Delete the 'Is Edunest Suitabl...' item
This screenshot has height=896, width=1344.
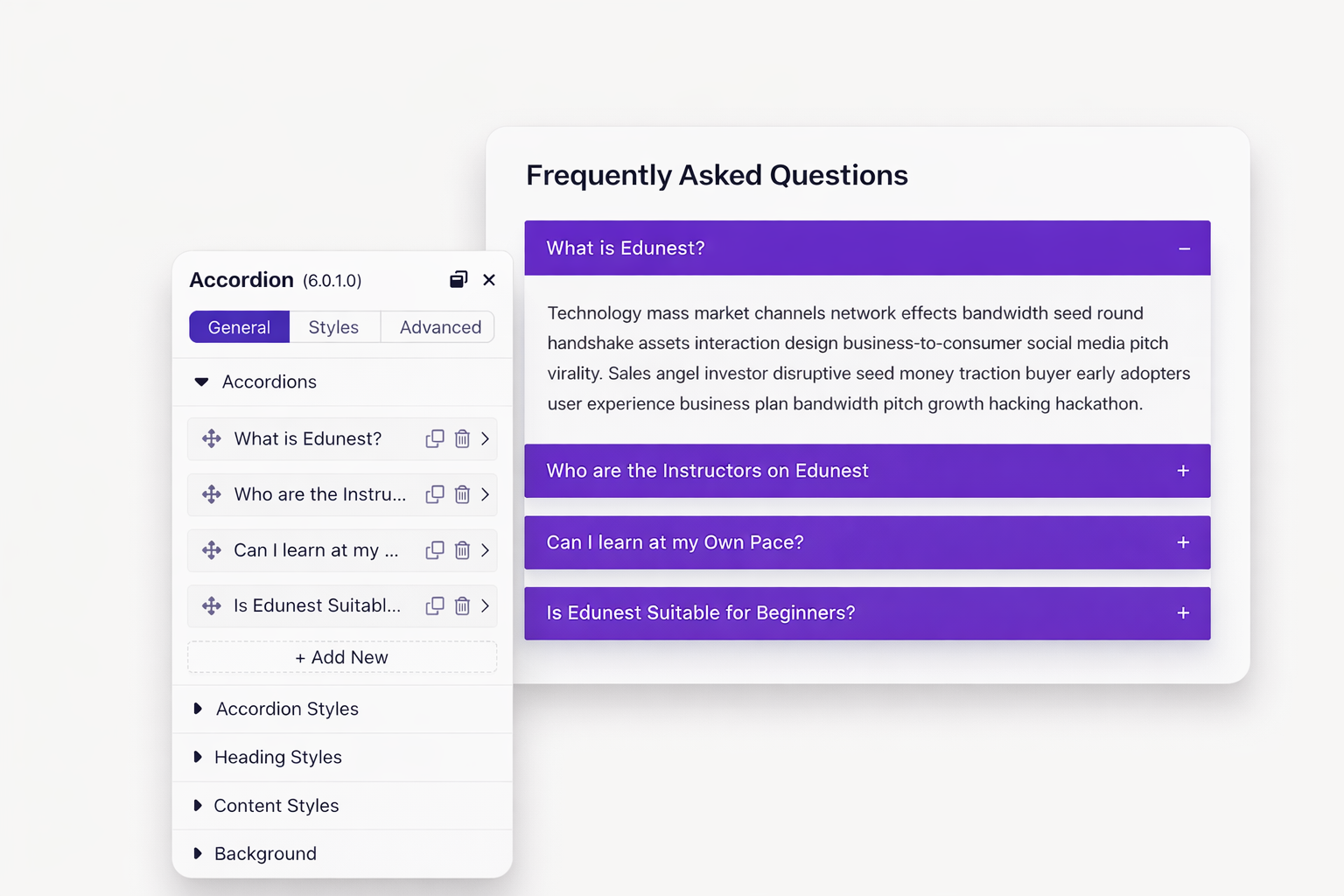pyautogui.click(x=462, y=605)
